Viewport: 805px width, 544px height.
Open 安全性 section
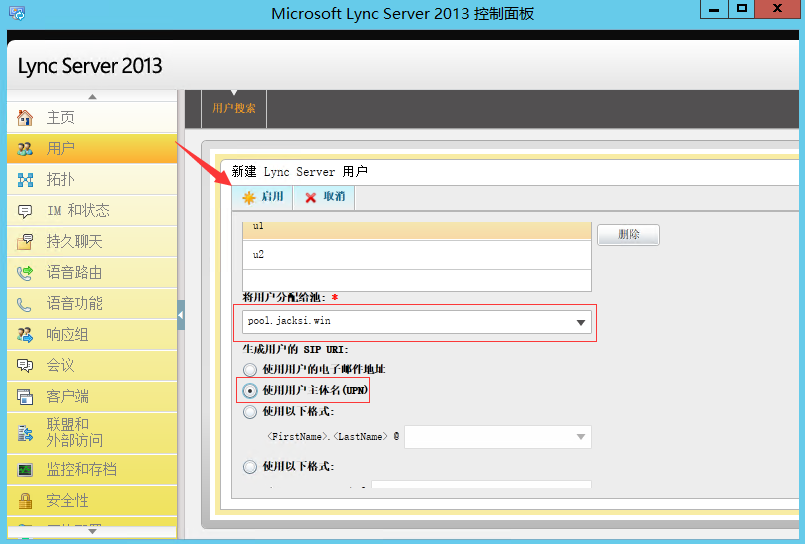tap(92, 500)
